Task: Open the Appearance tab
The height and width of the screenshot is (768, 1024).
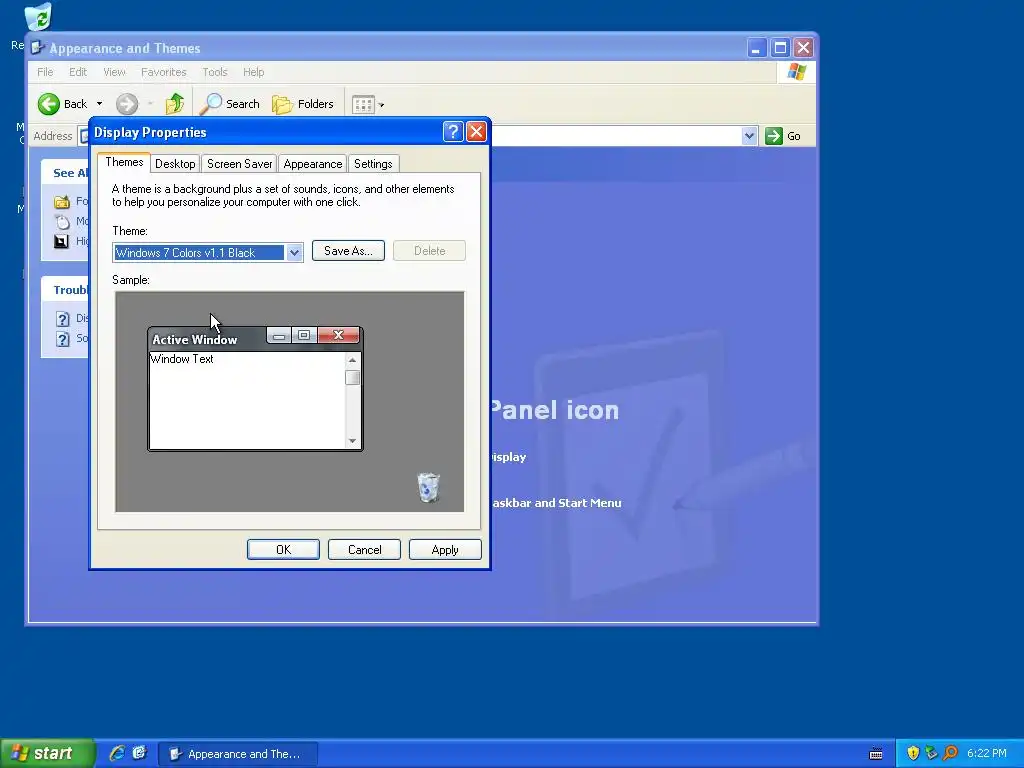Action: coord(312,164)
